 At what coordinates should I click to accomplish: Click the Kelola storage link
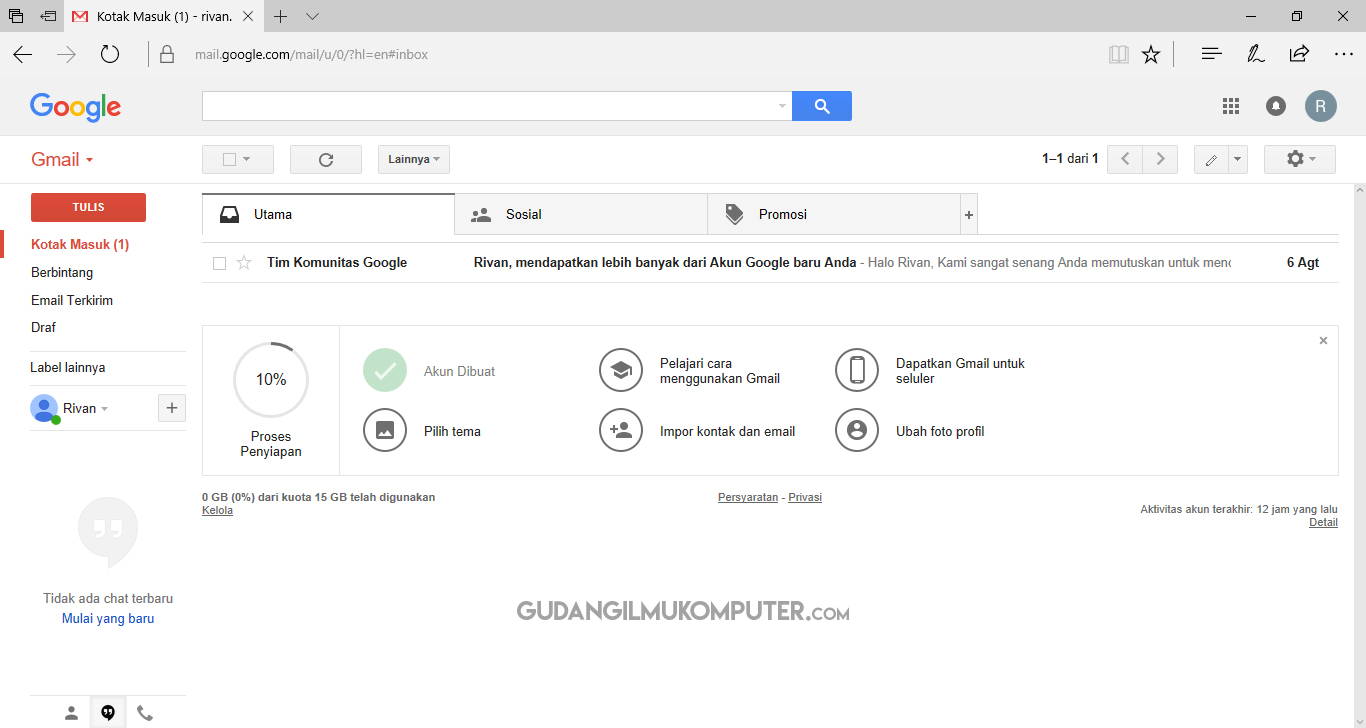tap(217, 510)
